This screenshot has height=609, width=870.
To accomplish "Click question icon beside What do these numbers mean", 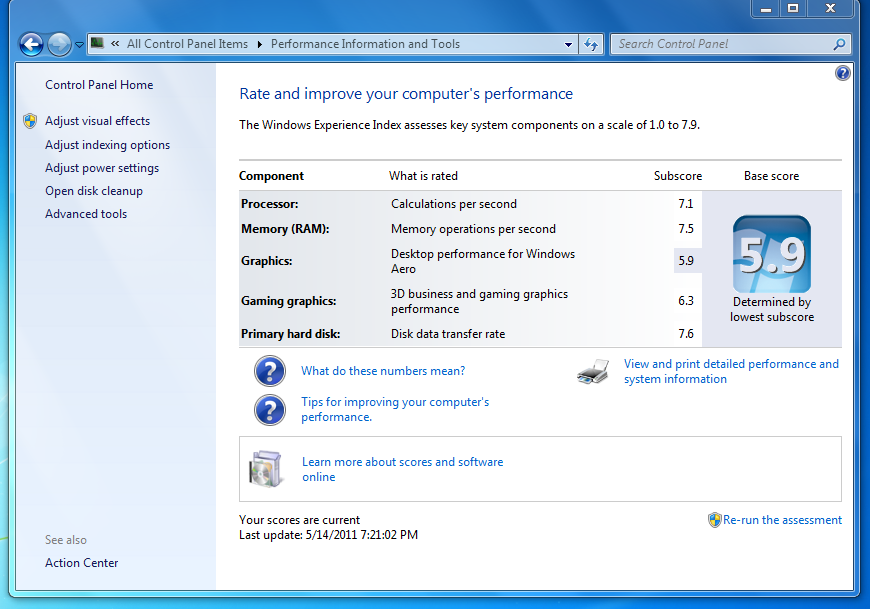I will point(270,371).
